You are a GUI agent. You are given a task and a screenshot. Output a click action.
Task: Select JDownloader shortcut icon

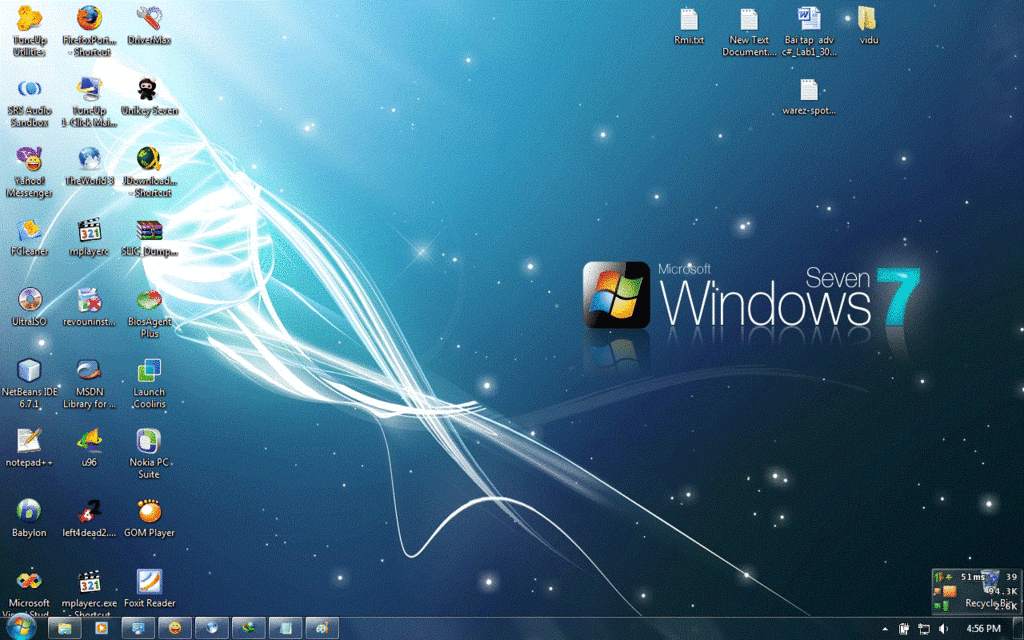[149, 170]
